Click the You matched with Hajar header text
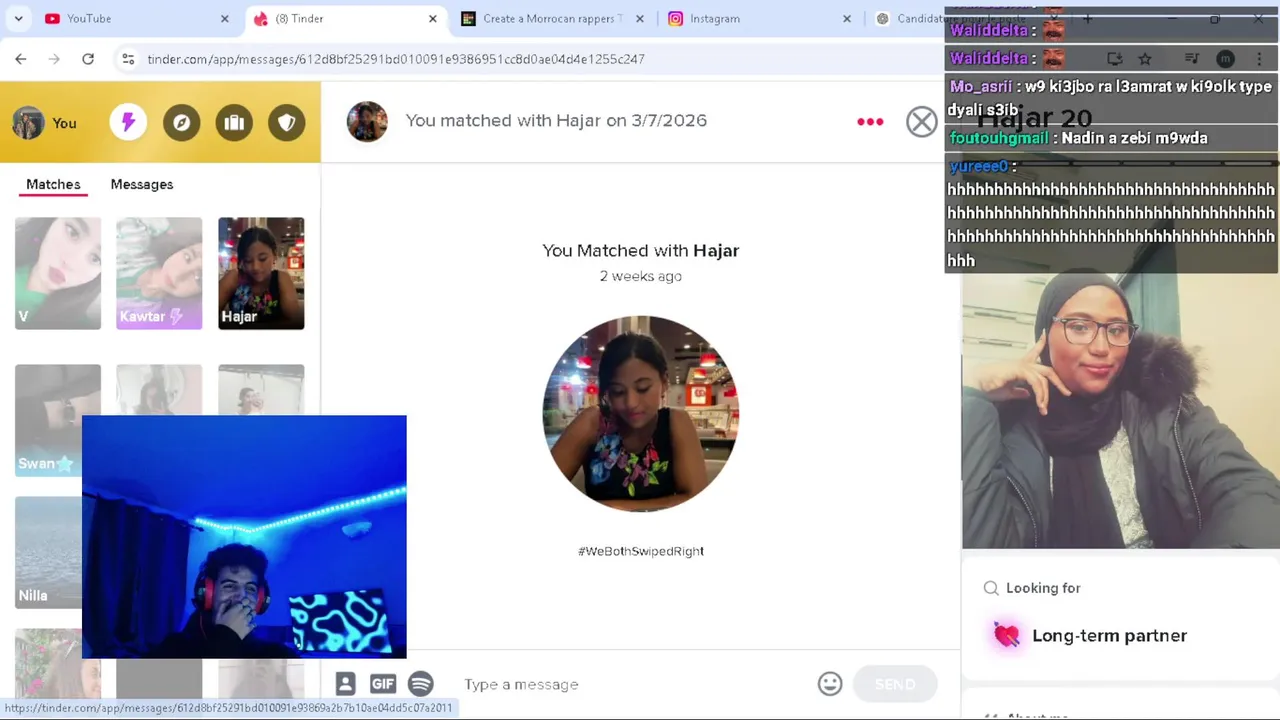The height and width of the screenshot is (720, 1280). [556, 120]
